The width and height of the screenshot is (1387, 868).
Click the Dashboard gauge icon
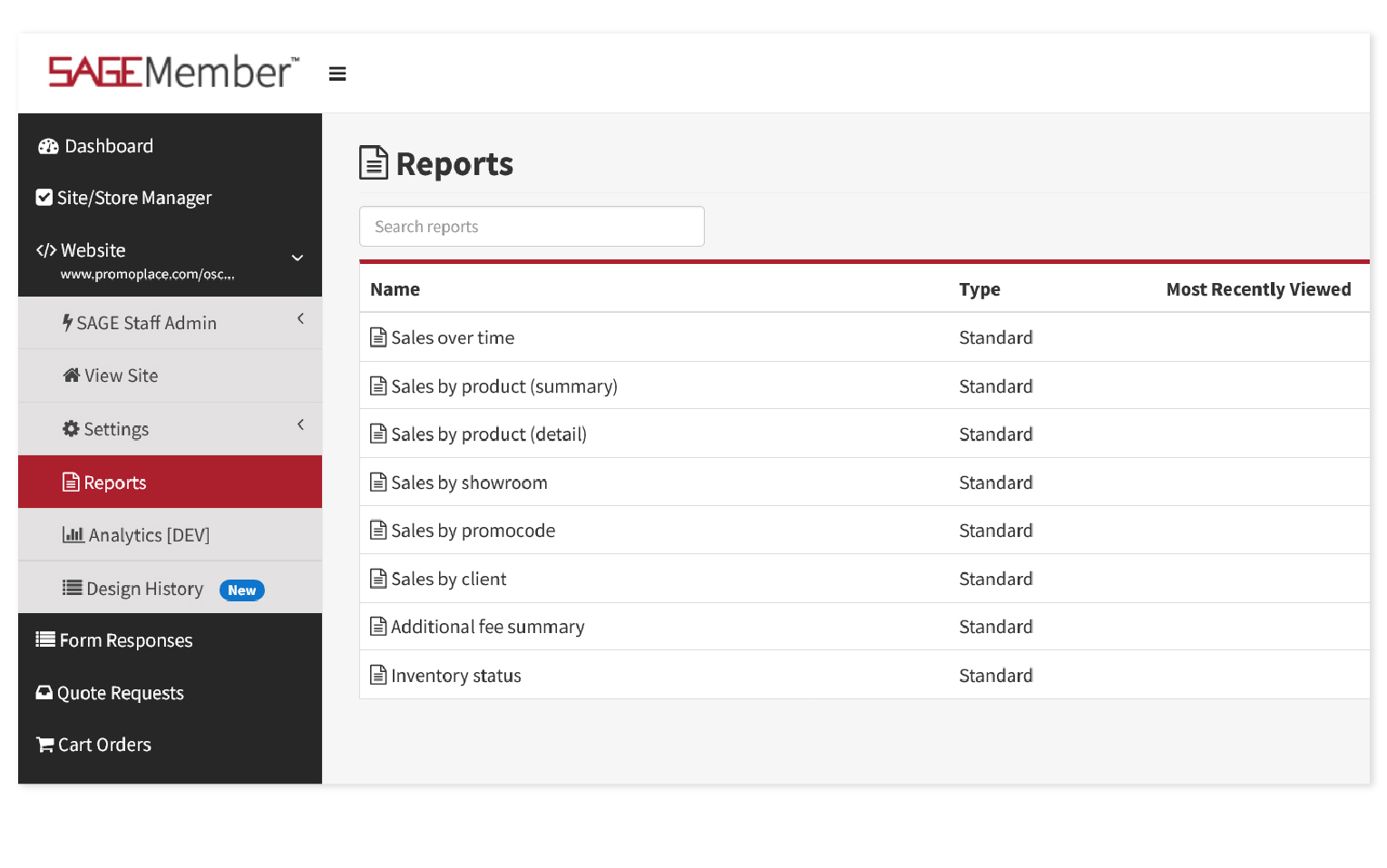pos(48,147)
